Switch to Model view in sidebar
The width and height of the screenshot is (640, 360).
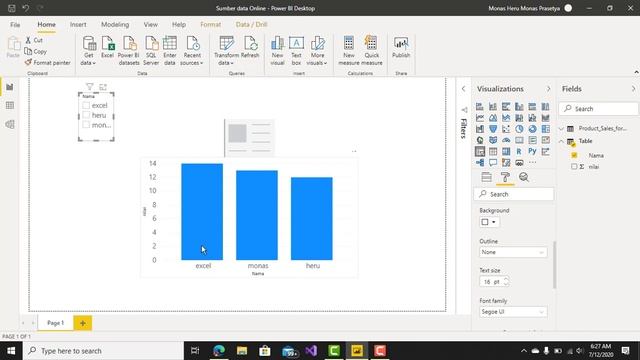tap(10, 124)
